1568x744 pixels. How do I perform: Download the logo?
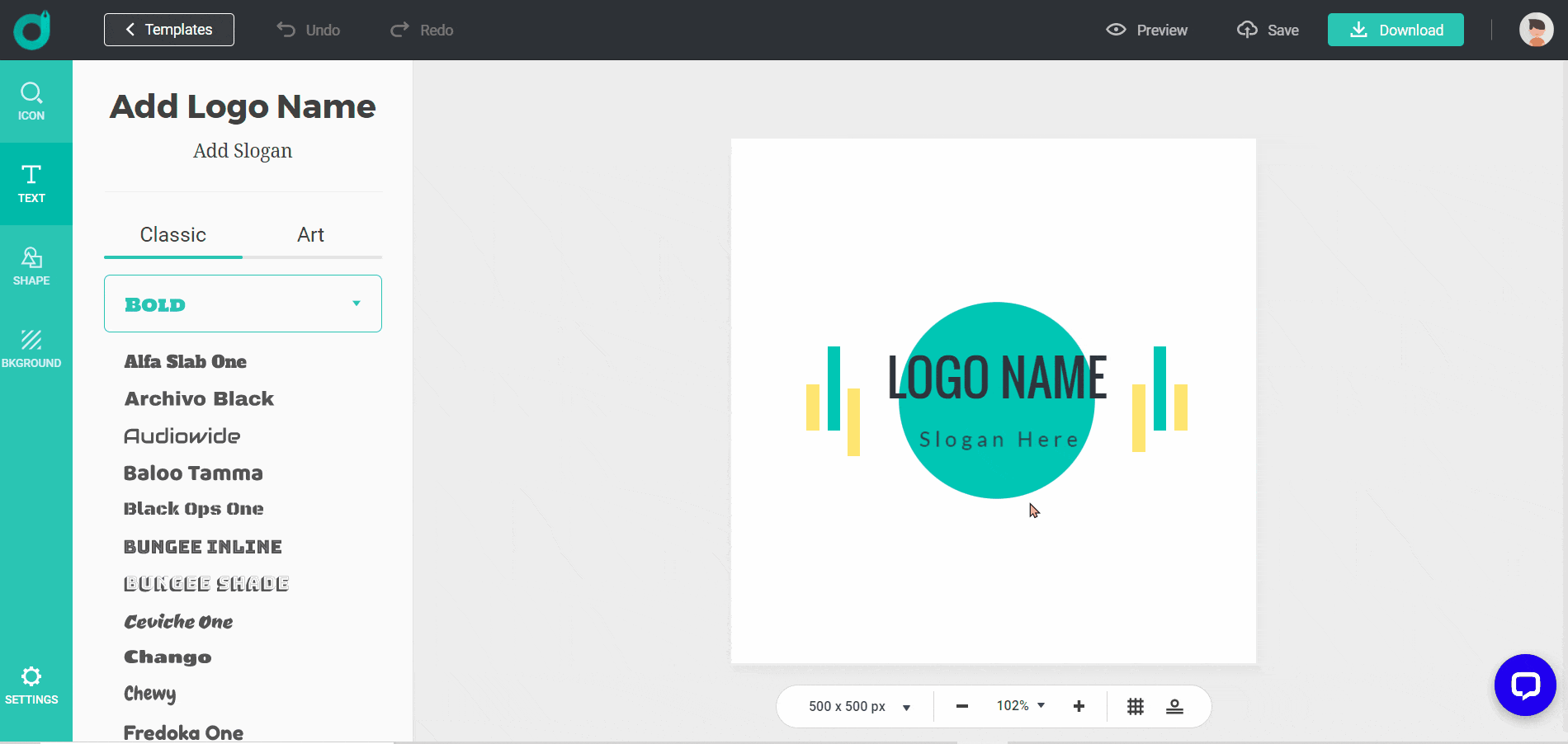[x=1396, y=30]
